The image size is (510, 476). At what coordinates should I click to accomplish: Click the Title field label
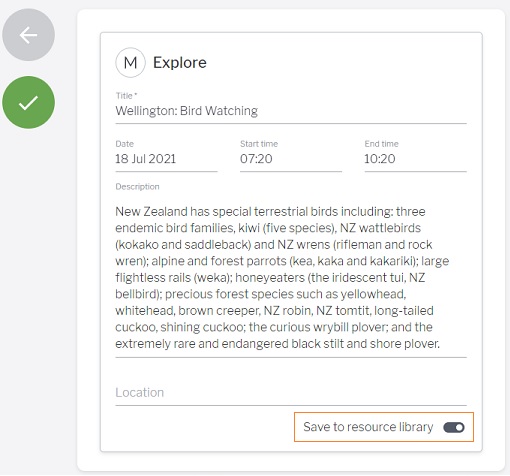(126, 96)
